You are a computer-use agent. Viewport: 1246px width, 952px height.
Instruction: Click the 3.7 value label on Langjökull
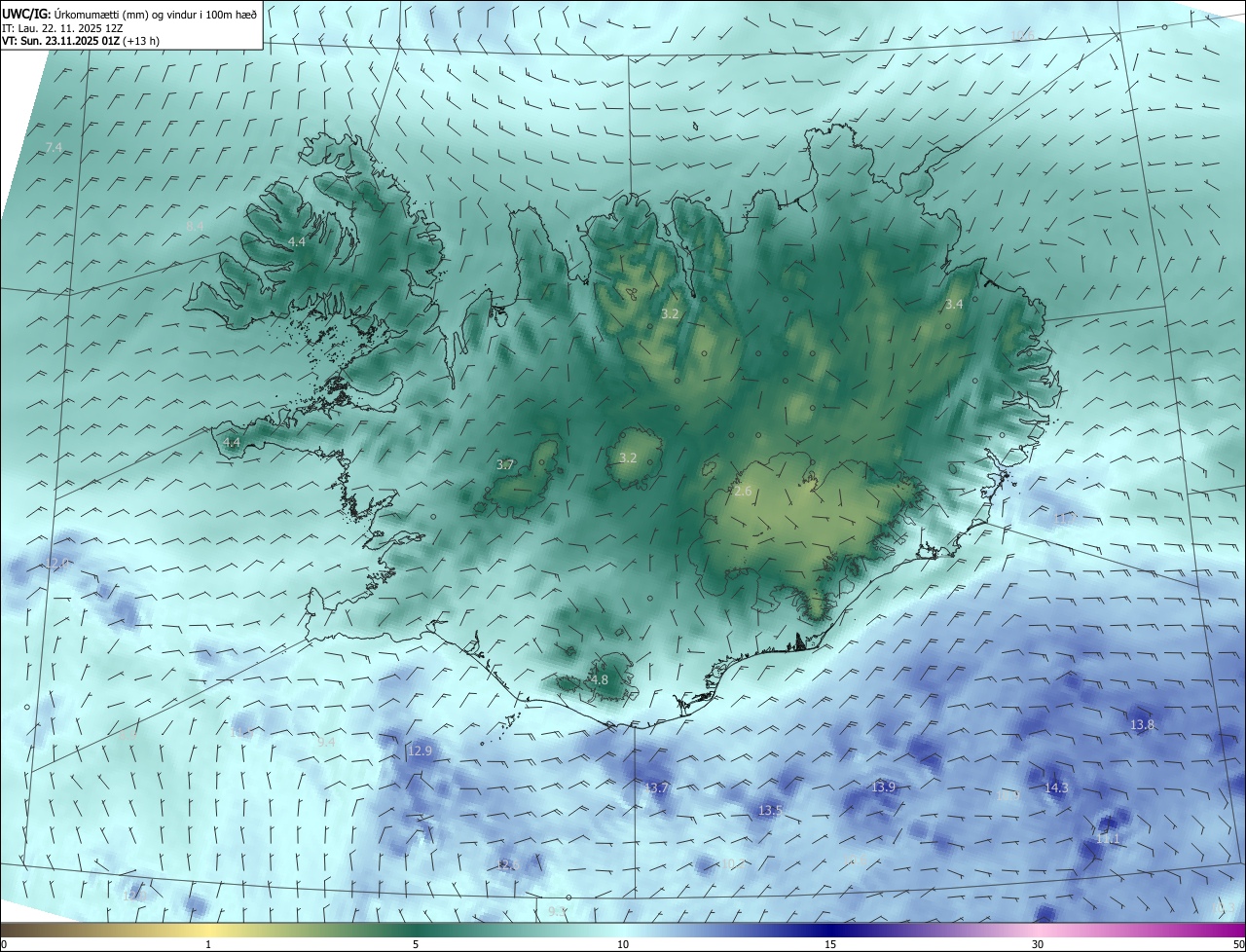point(505,465)
